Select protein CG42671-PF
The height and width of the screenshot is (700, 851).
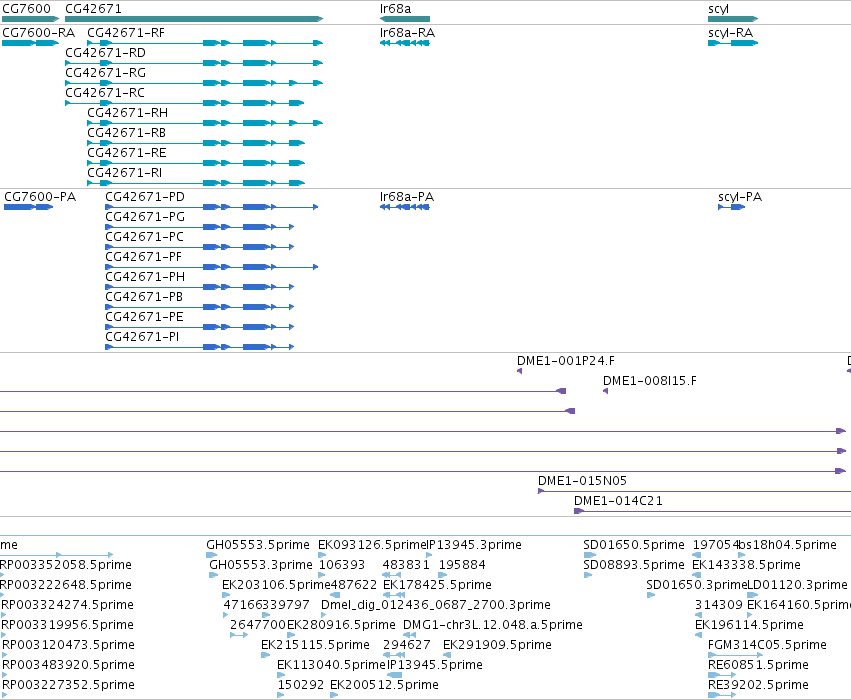click(x=143, y=257)
